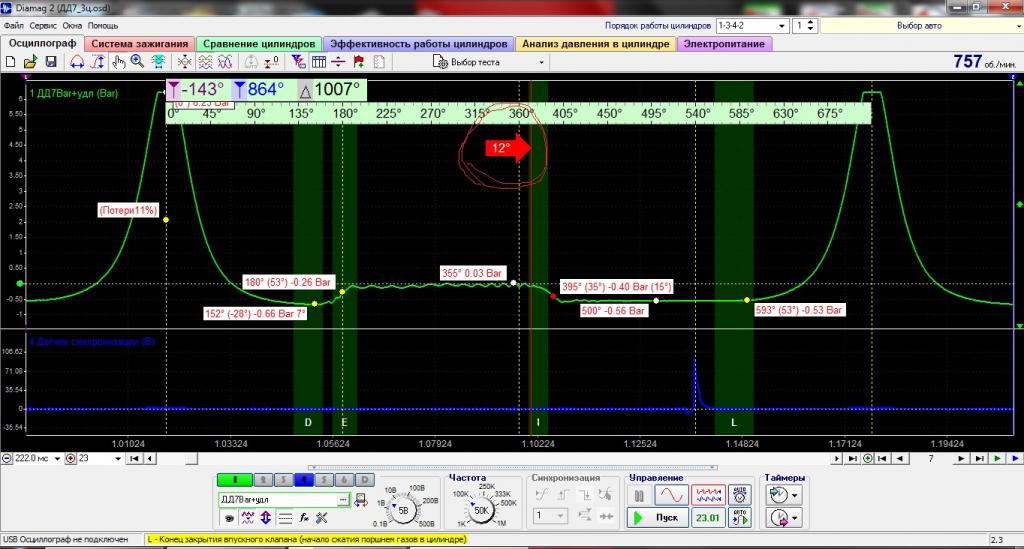Image resolution: width=1024 pixels, height=549 pixels.
Task: Create a new file with blank page icon
Action: click(x=10, y=62)
